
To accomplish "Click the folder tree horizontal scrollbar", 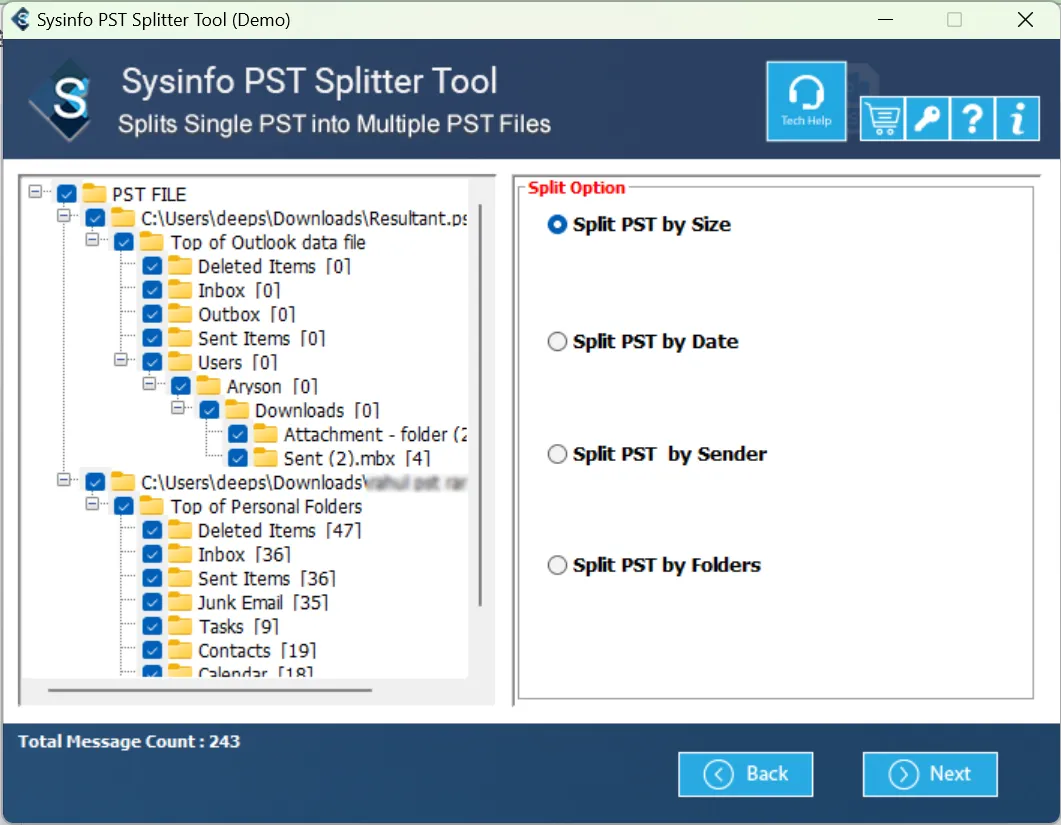I will coord(210,690).
